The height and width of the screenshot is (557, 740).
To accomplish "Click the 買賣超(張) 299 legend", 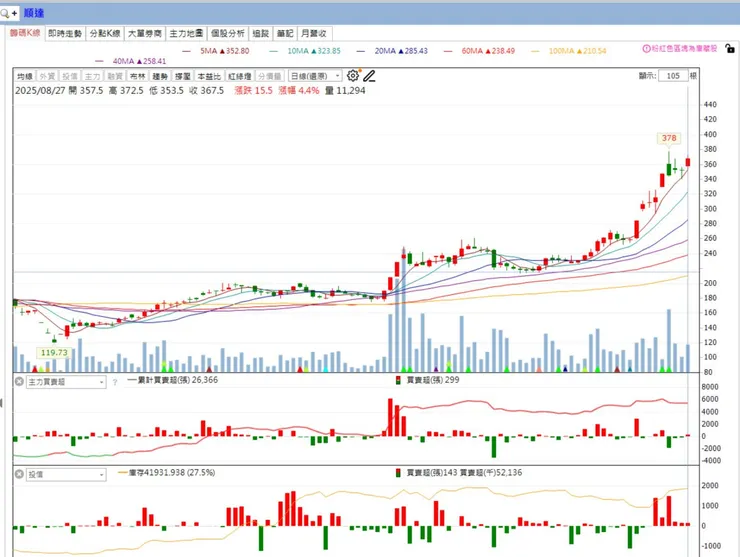I will 428,380.
